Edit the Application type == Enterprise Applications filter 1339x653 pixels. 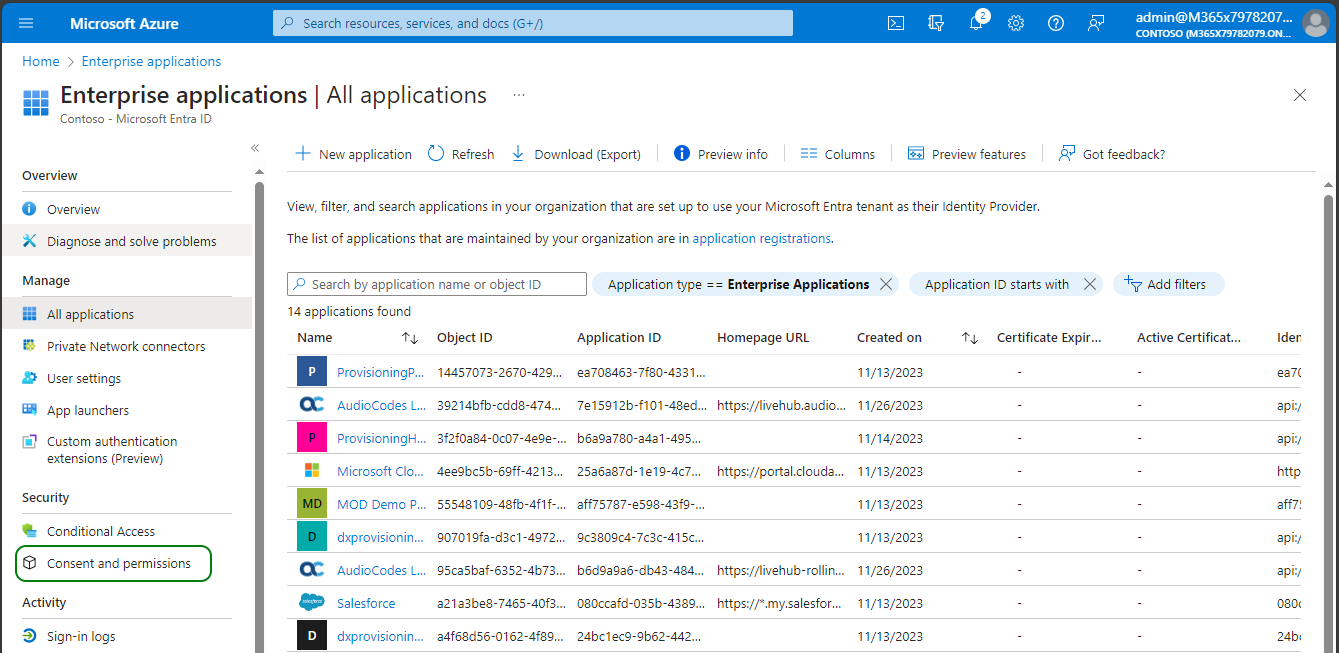[x=738, y=284]
